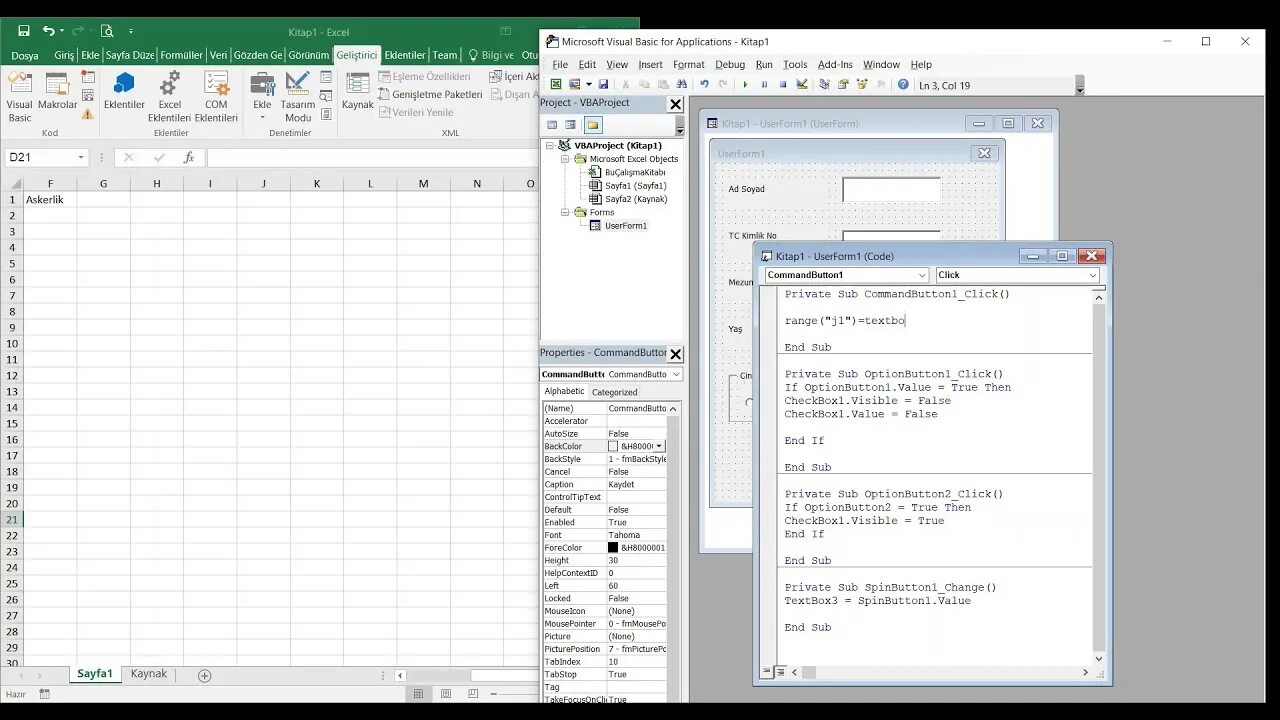
Task: Click the Reset stop icon in VBA toolbar
Action: click(x=782, y=85)
